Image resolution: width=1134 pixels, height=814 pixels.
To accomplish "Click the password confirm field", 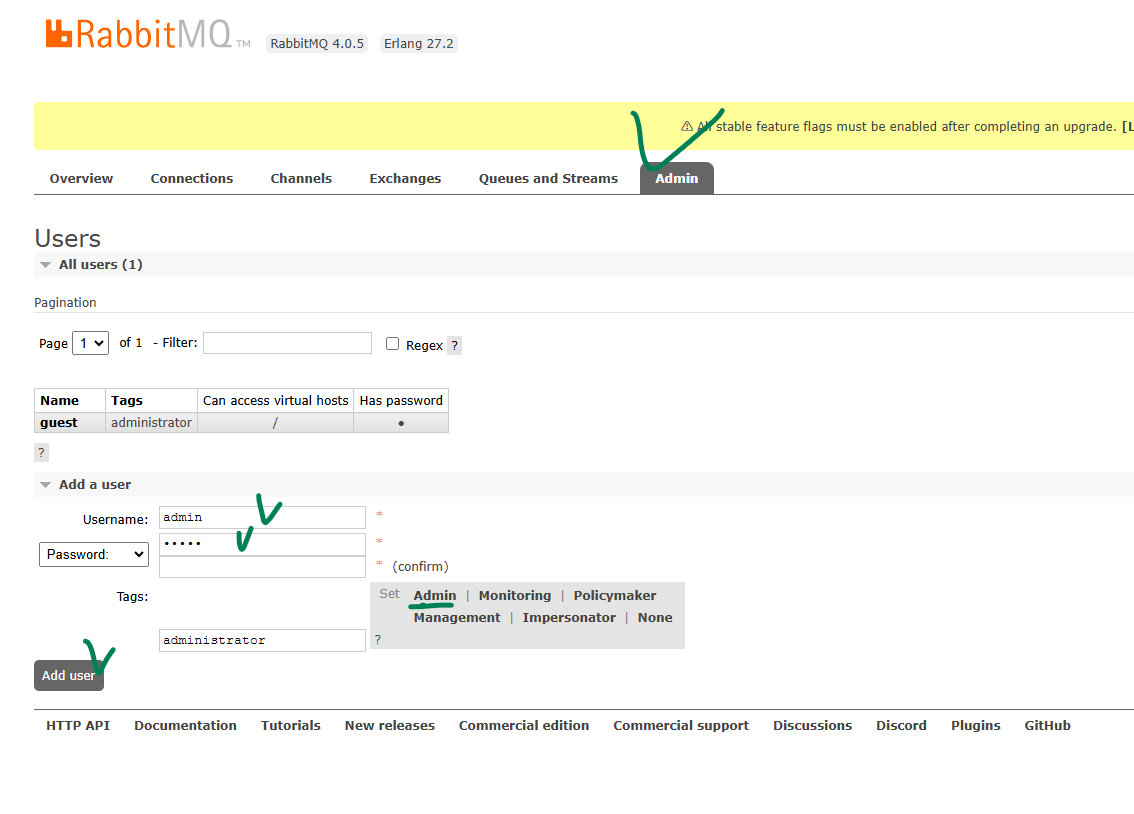I will pos(262,567).
